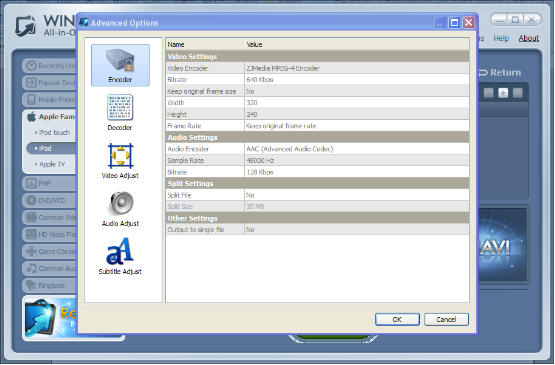This screenshot has height=365, width=555.
Task: Click the Audio Settings section header
Action: point(317,137)
